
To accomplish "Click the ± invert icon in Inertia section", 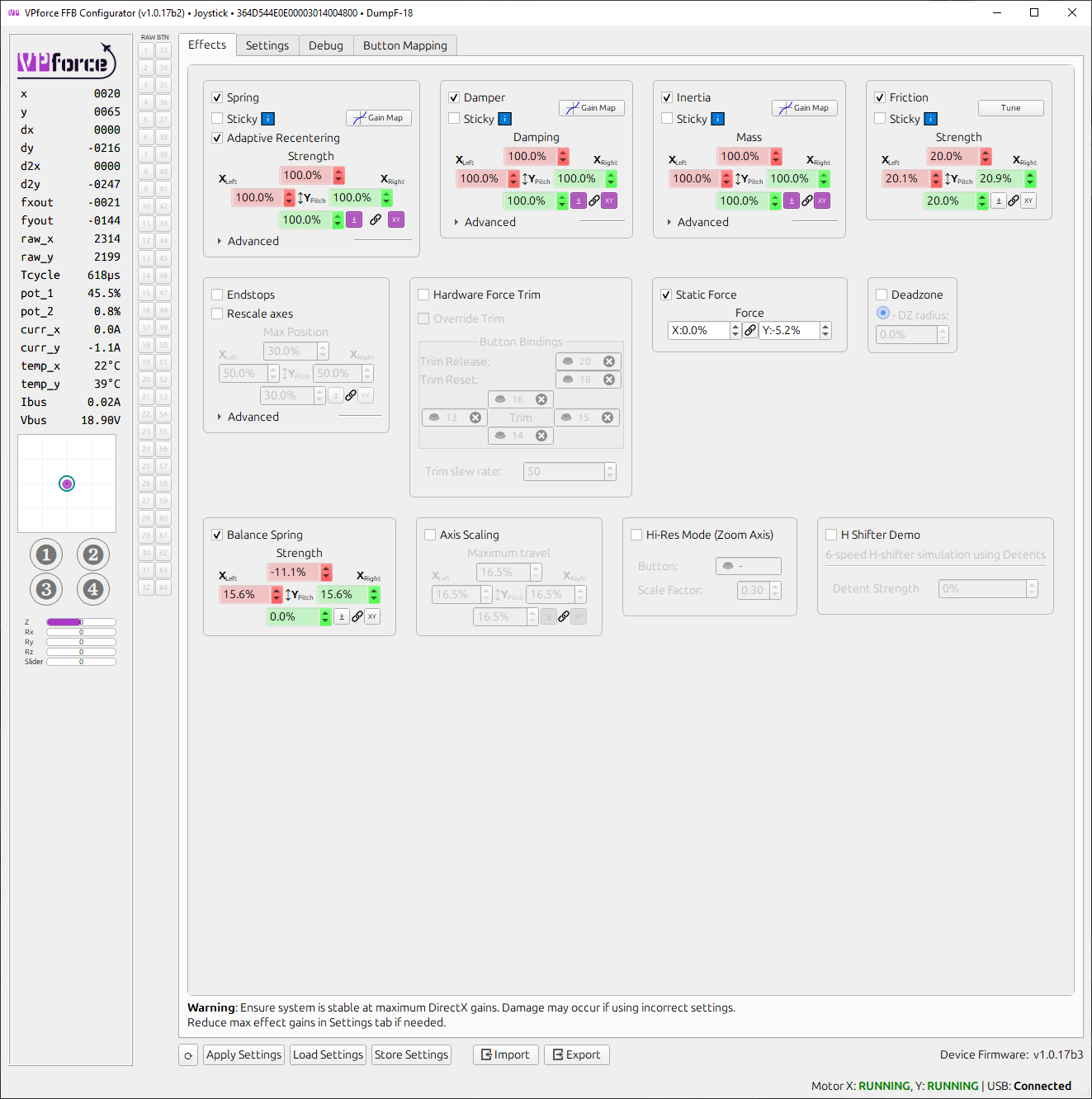I will (791, 200).
